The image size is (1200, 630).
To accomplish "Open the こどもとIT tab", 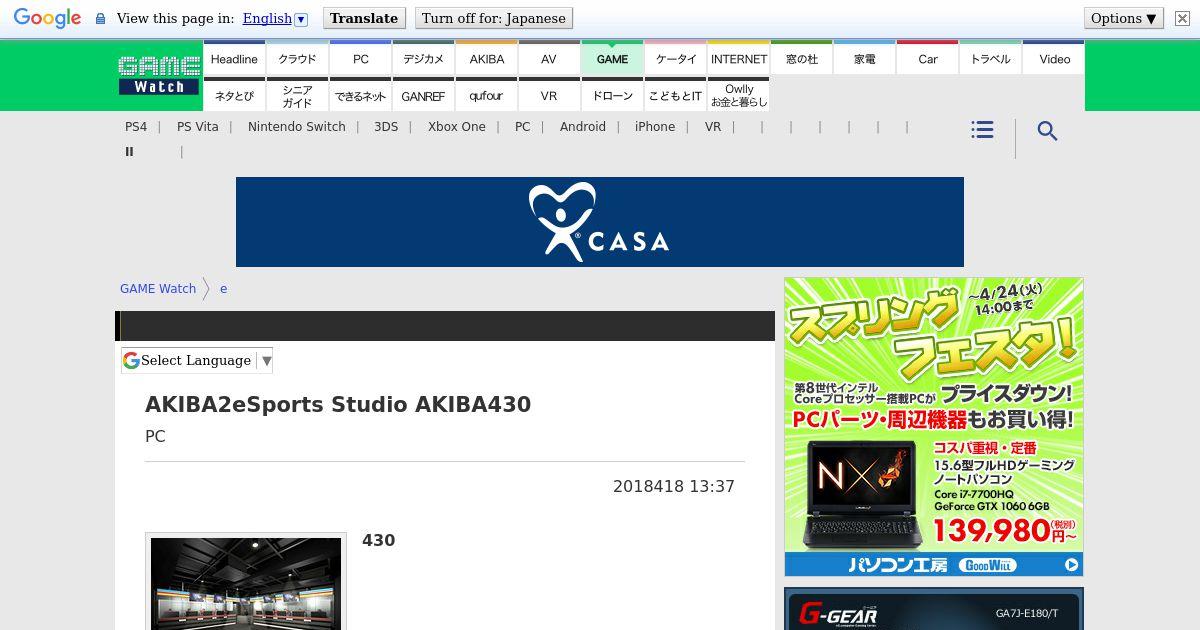I will click(x=675, y=96).
